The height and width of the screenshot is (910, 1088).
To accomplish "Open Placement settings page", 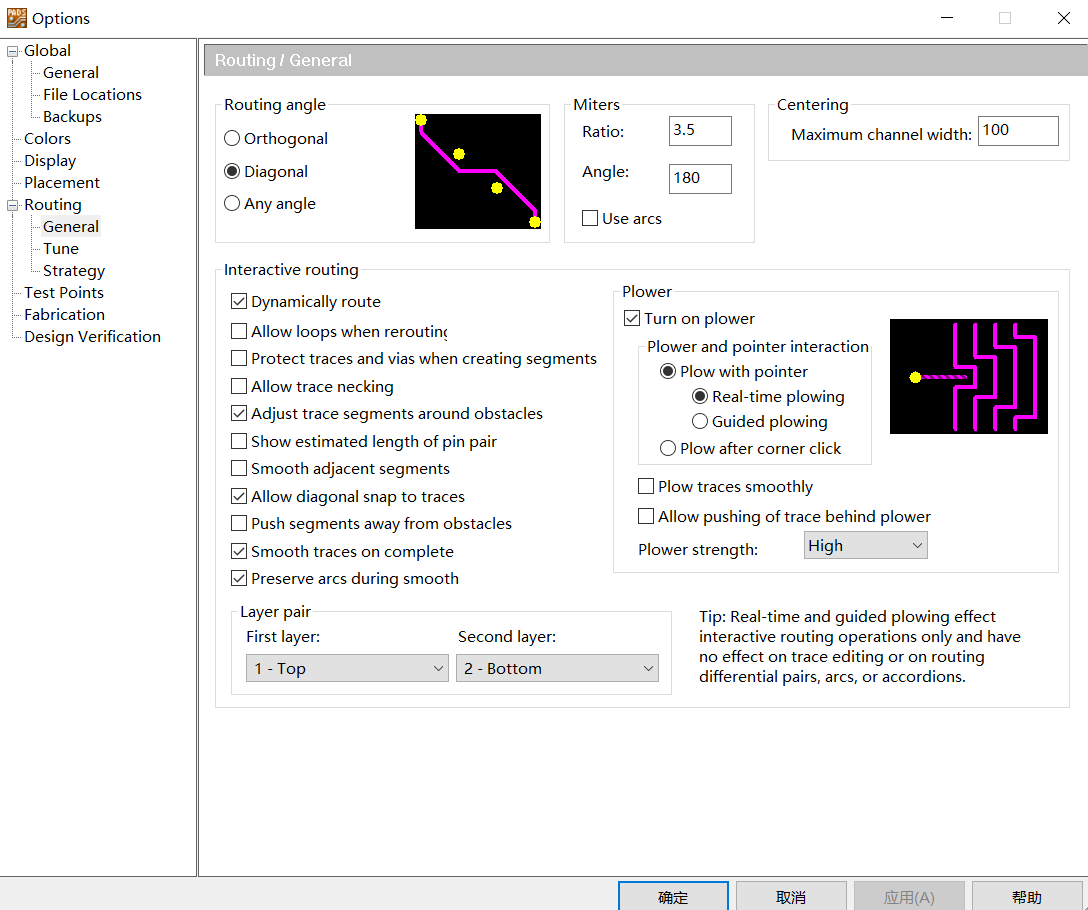I will click(x=62, y=183).
